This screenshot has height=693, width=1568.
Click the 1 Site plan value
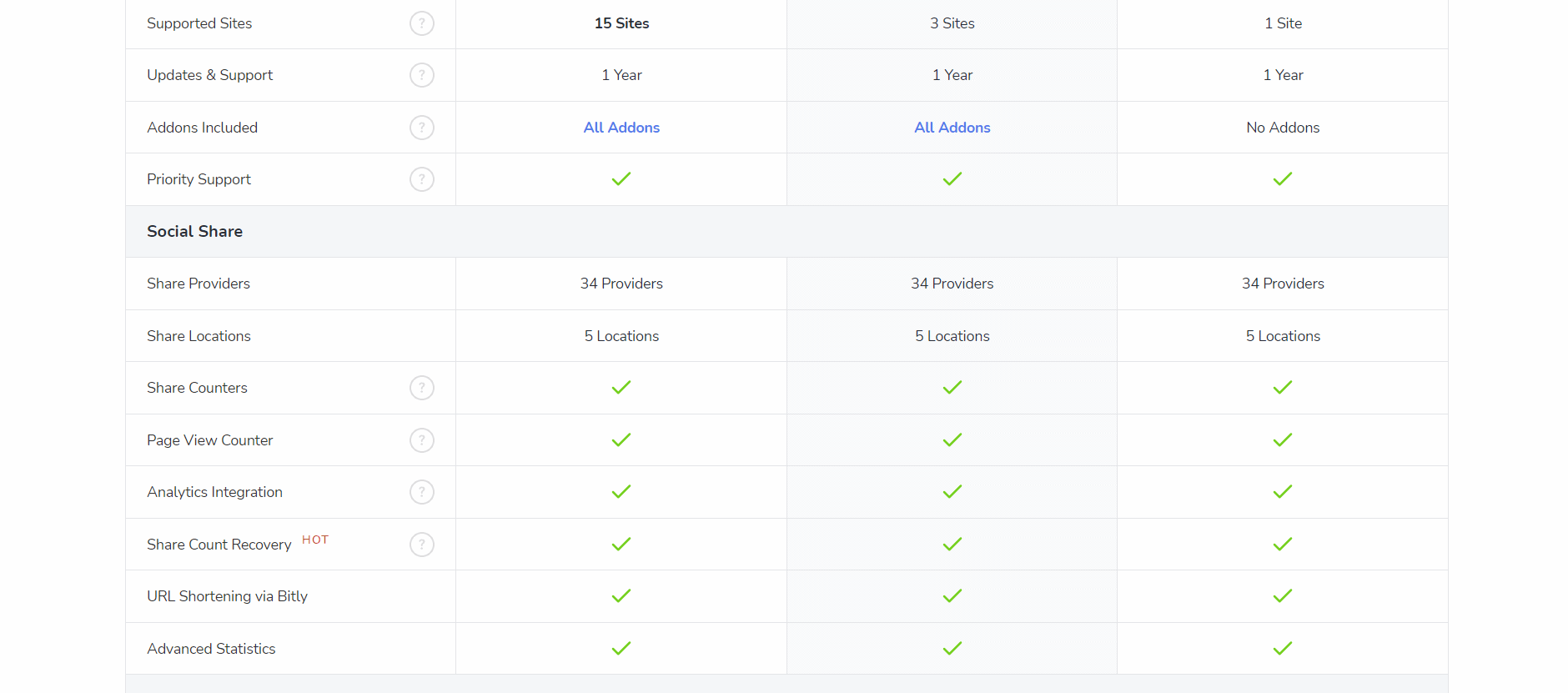1283,23
